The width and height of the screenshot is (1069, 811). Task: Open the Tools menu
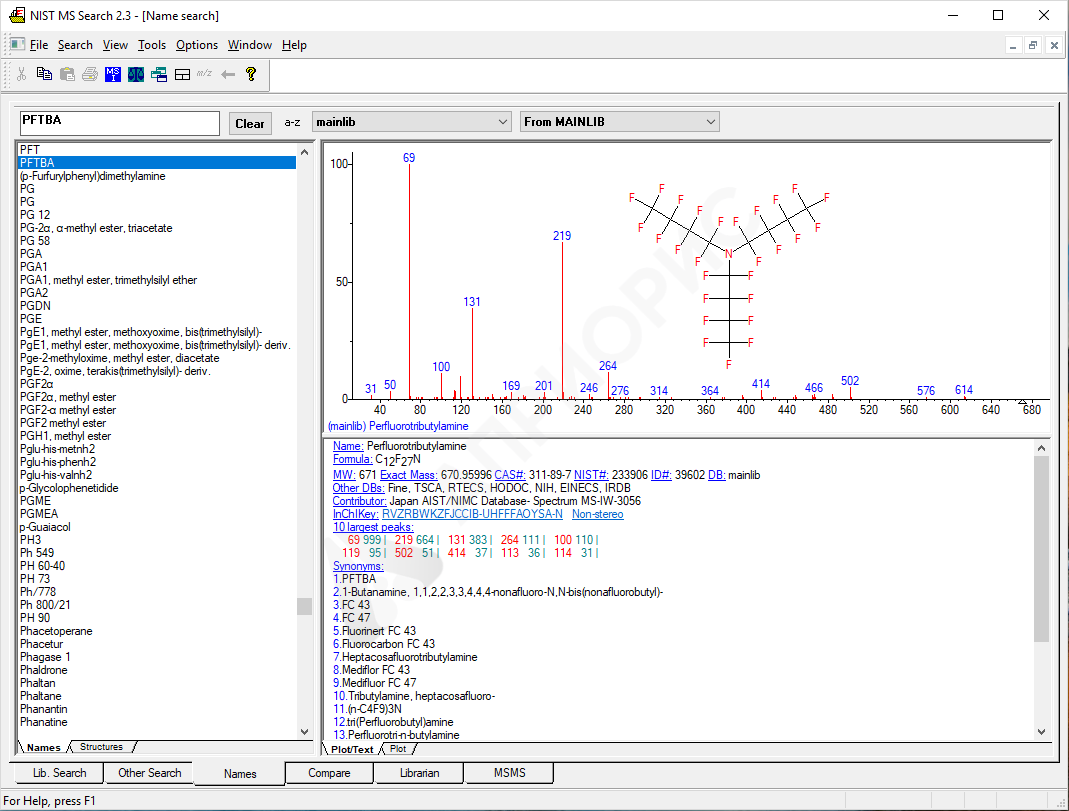152,45
